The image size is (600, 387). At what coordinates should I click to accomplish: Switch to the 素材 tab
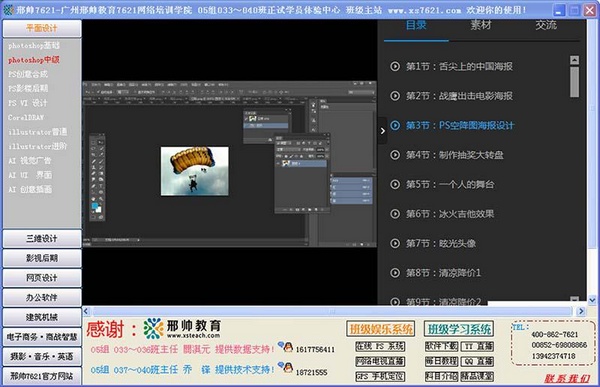[481, 25]
